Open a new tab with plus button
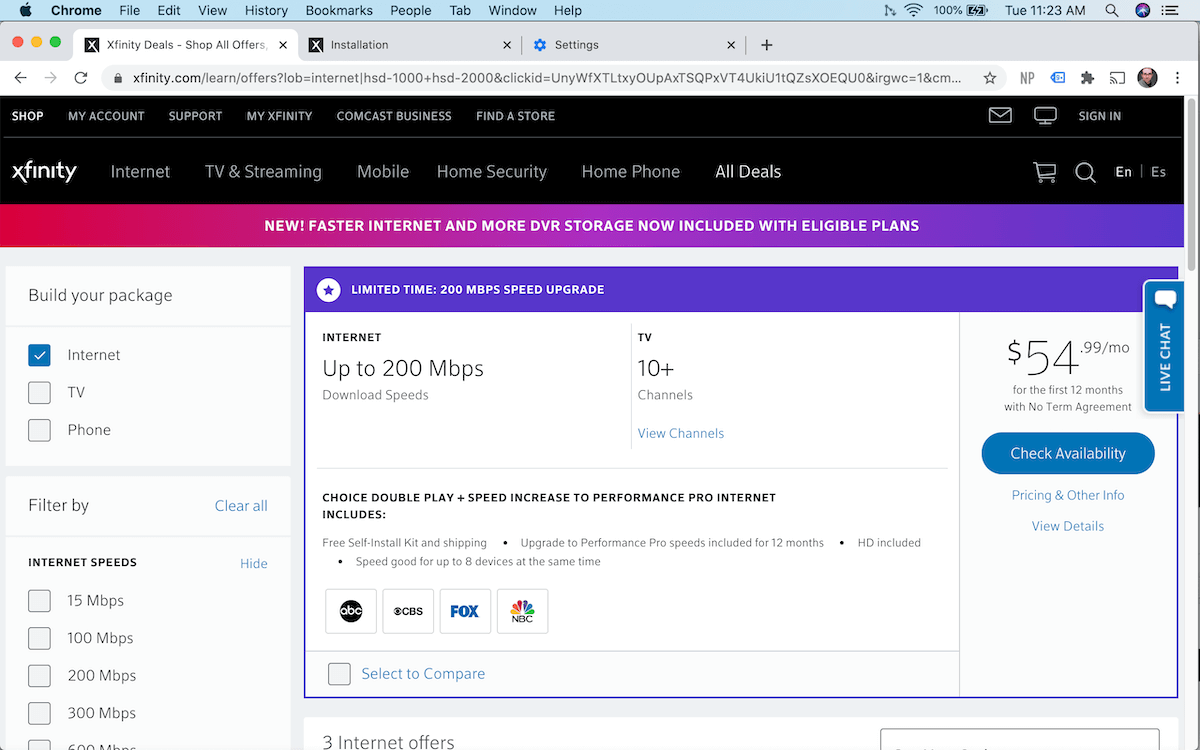The image size is (1200, 750). (x=767, y=45)
